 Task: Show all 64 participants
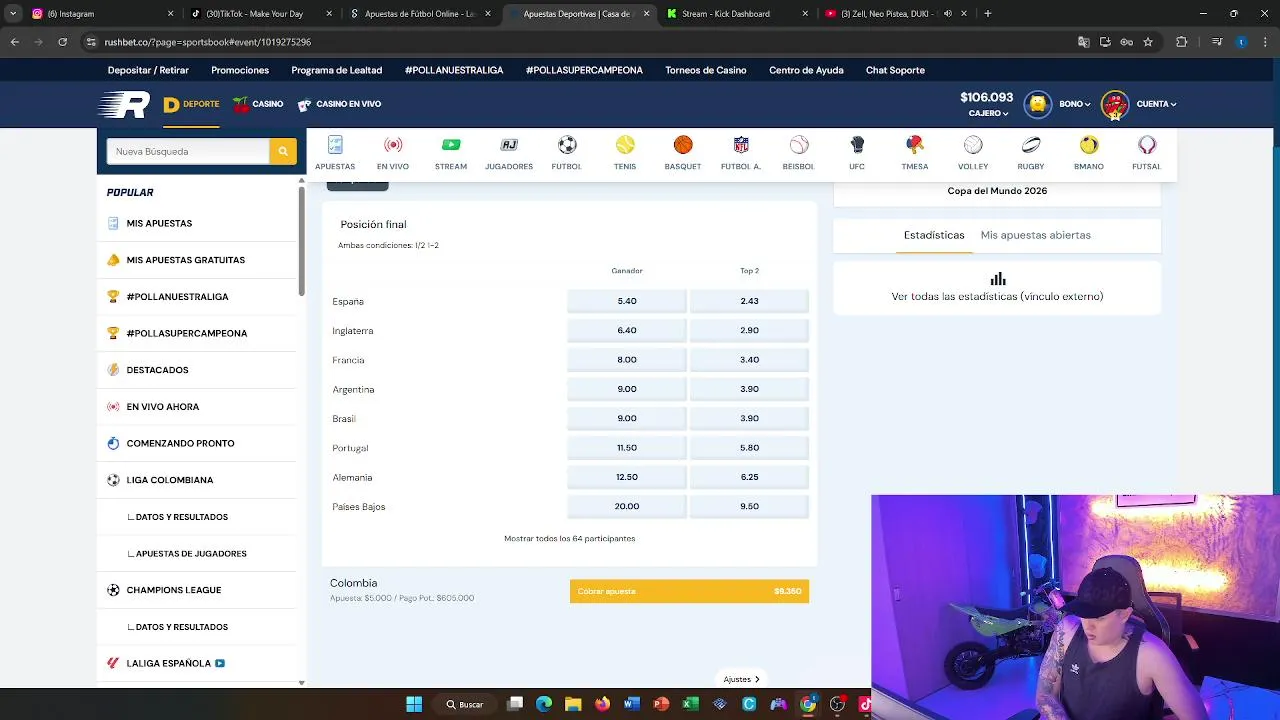pyautogui.click(x=569, y=538)
